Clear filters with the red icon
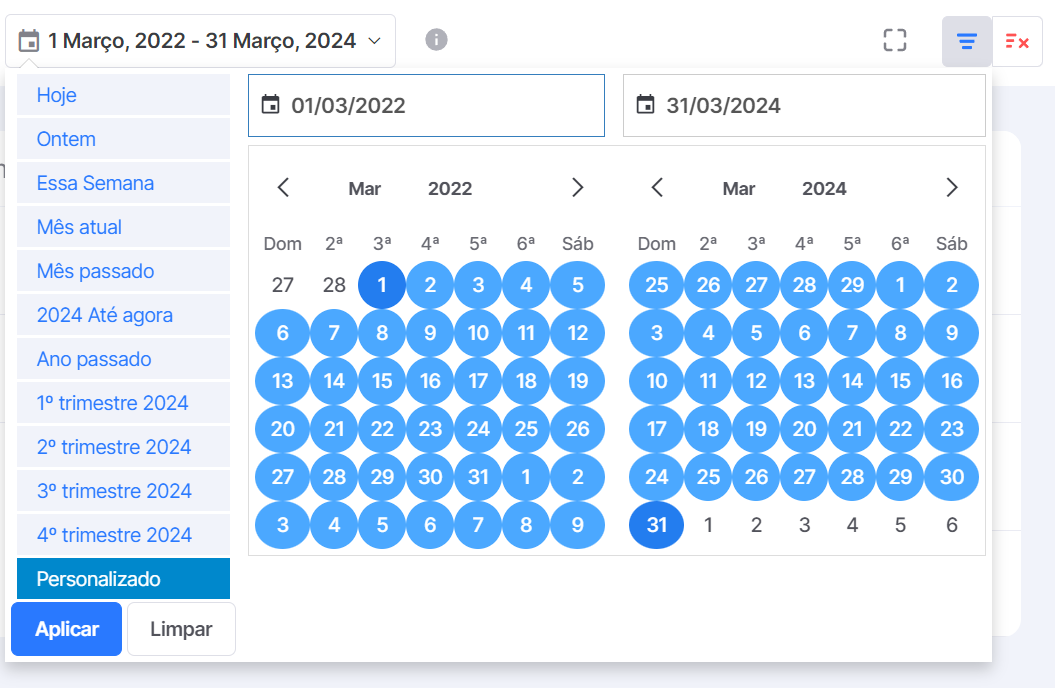 click(1017, 42)
